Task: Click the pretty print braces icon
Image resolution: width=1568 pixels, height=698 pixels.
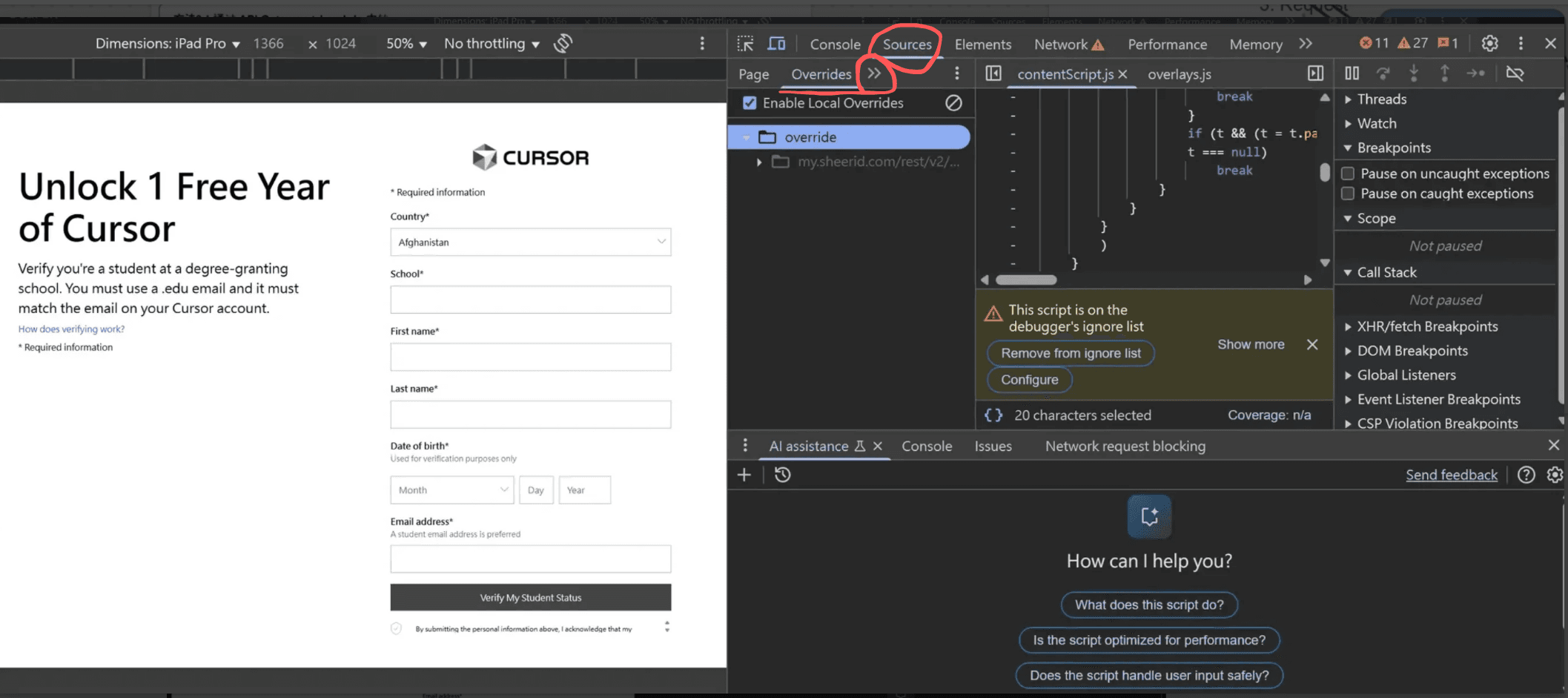Action: click(x=993, y=415)
